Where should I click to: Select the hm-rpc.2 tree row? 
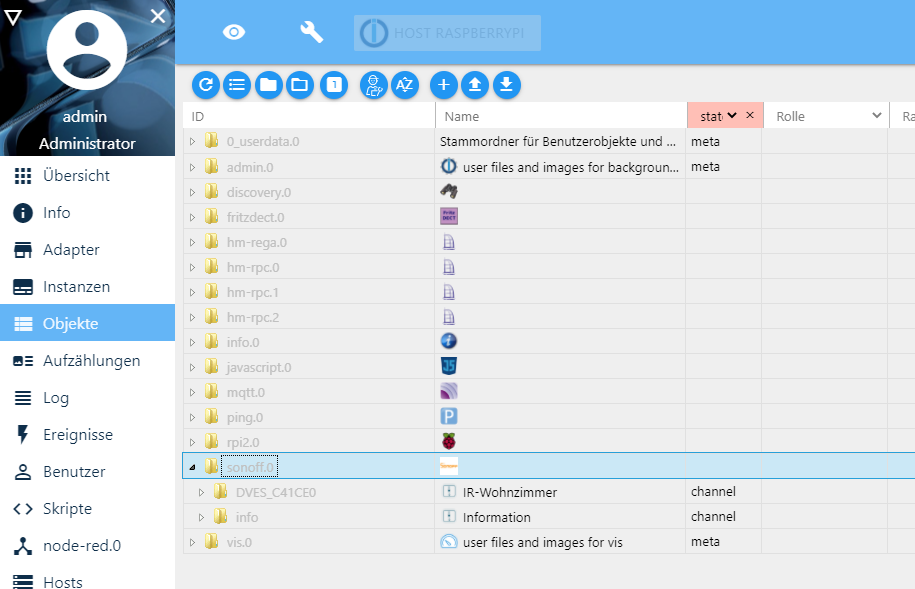549,317
